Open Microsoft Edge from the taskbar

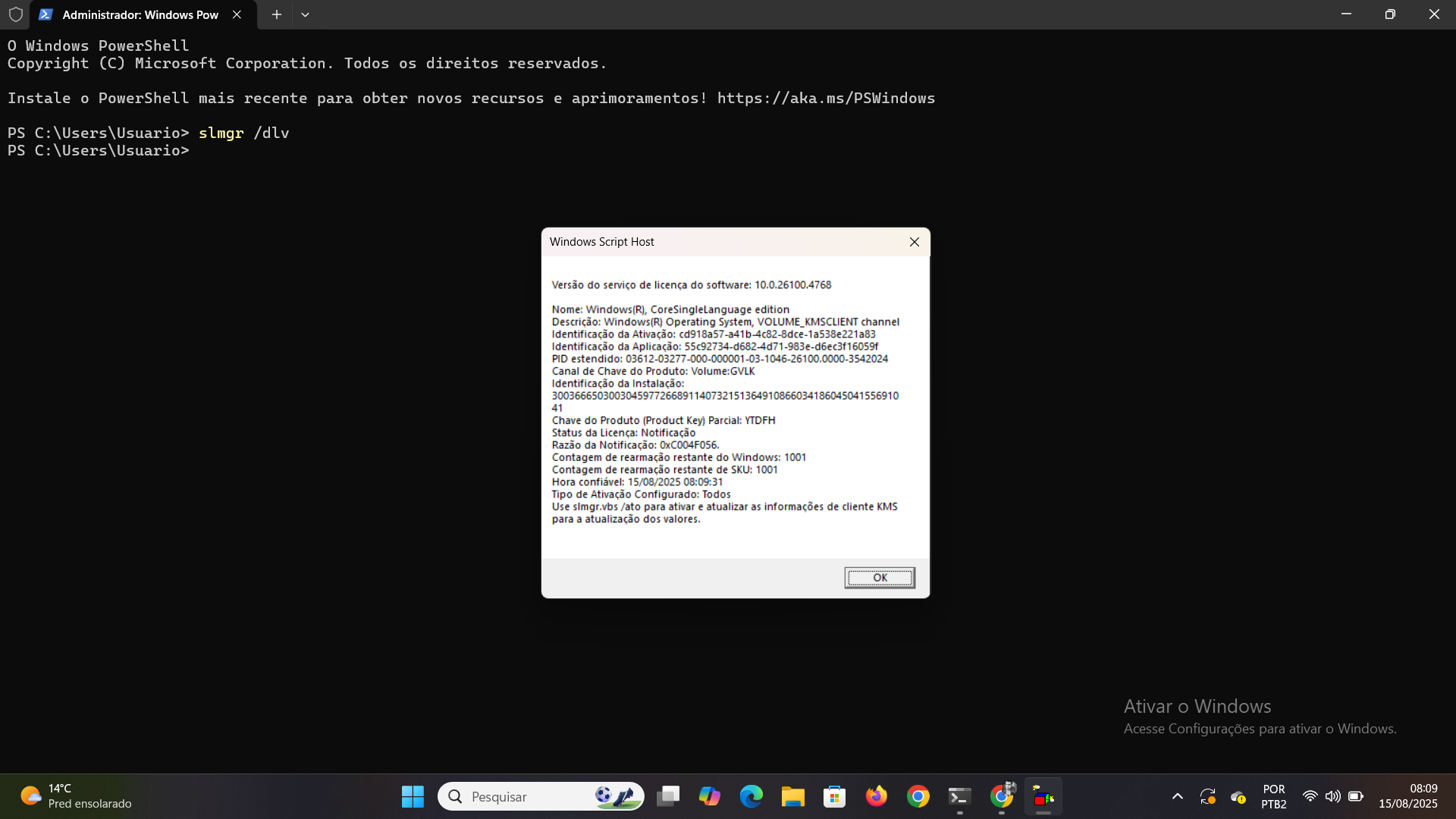point(752,796)
